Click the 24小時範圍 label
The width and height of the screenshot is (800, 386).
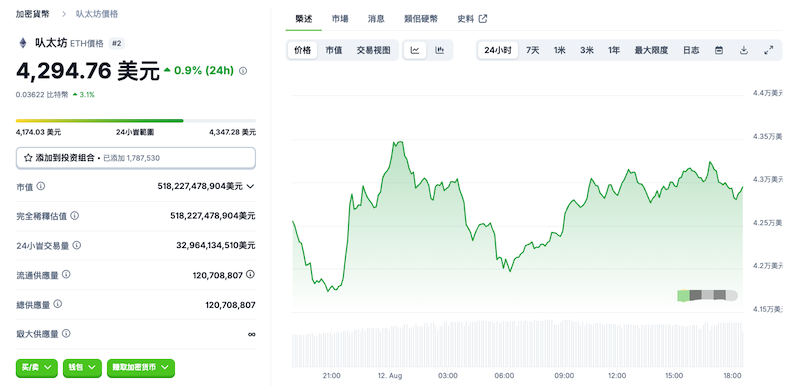click(135, 132)
